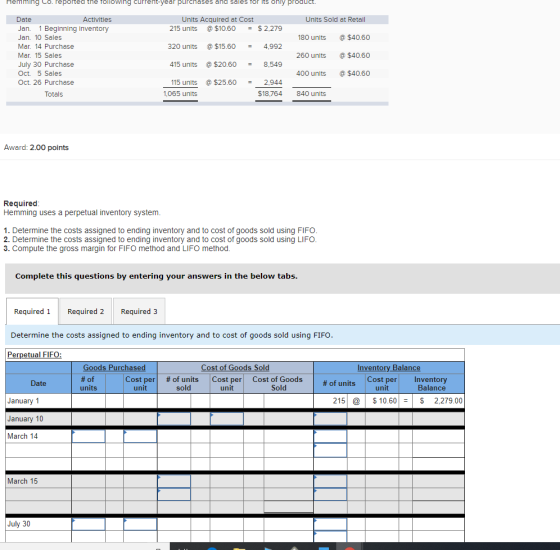This screenshot has width=560, height=550.
Task: Select March 14 second inventory balance units field
Action: pos(330,450)
